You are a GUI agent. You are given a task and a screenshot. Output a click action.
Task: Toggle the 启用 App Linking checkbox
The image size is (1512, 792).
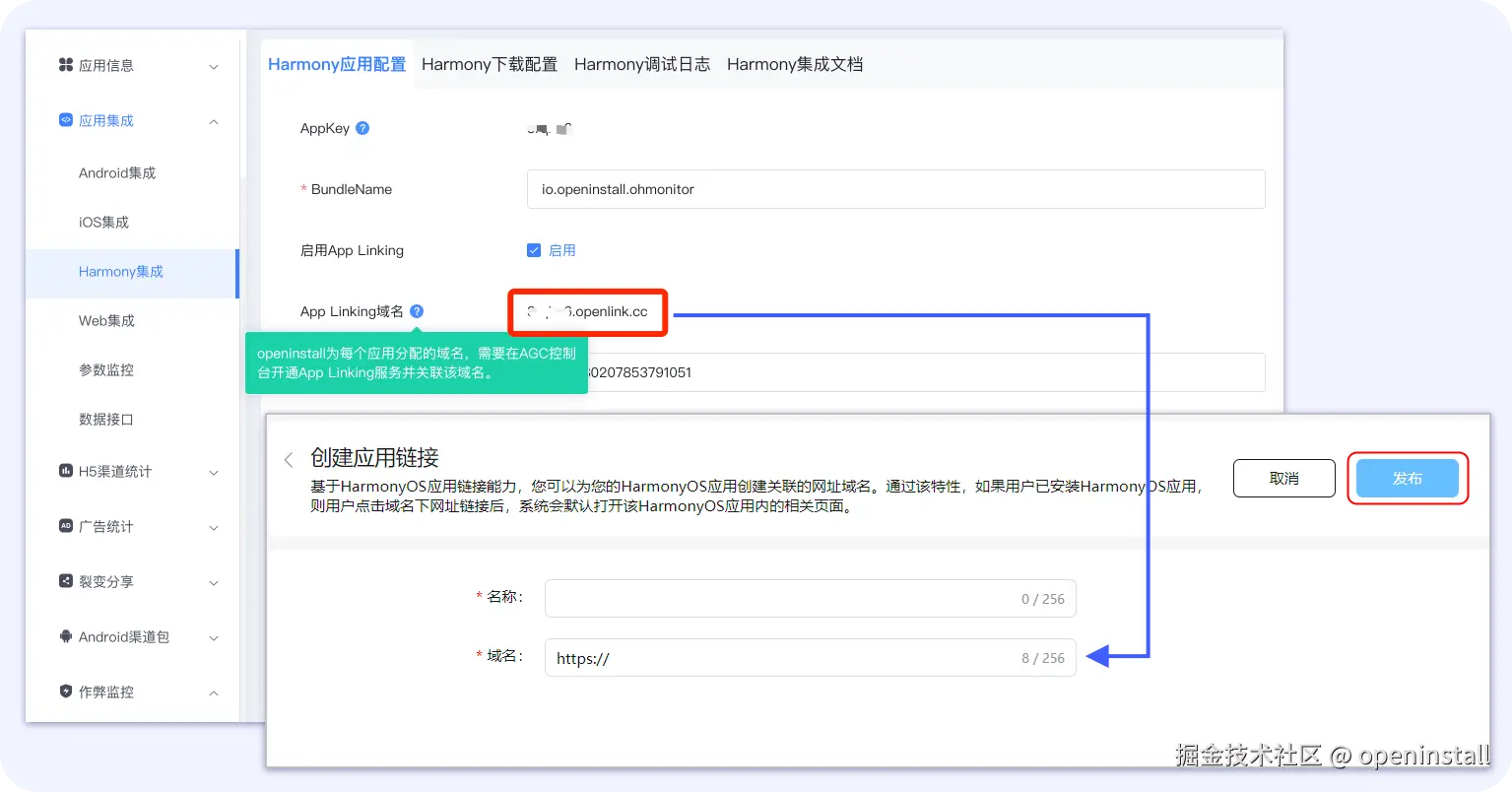click(x=534, y=250)
